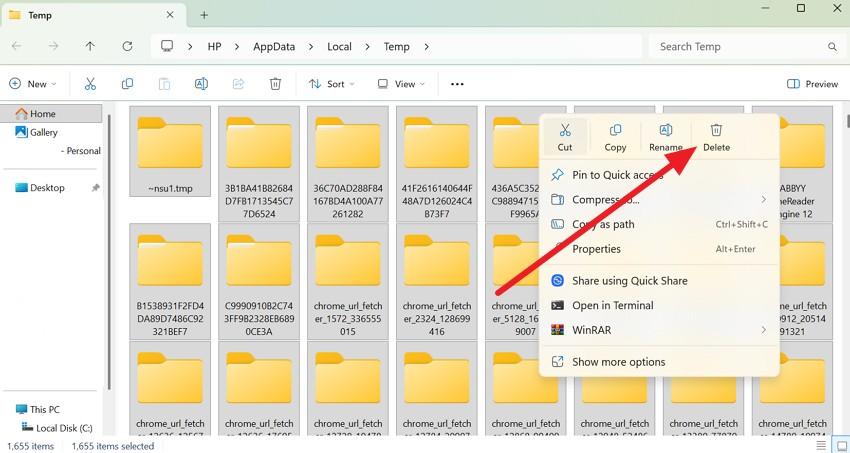Choose Copy as path
850x453 pixels.
point(659,224)
